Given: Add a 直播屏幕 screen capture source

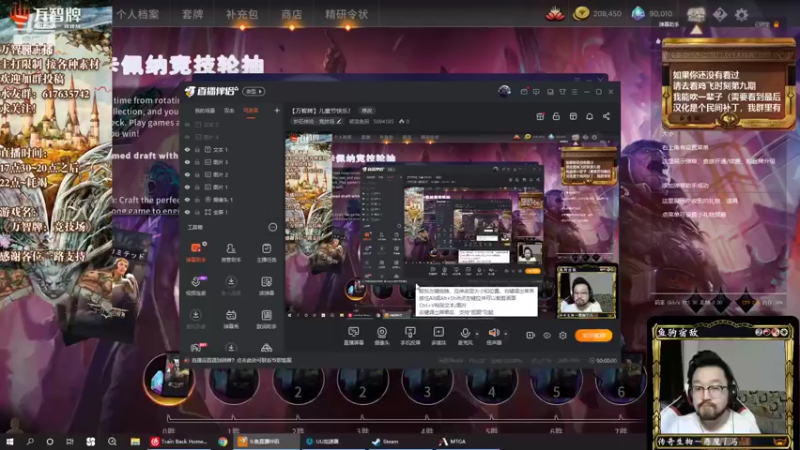Looking at the screenshot, I should (x=354, y=336).
